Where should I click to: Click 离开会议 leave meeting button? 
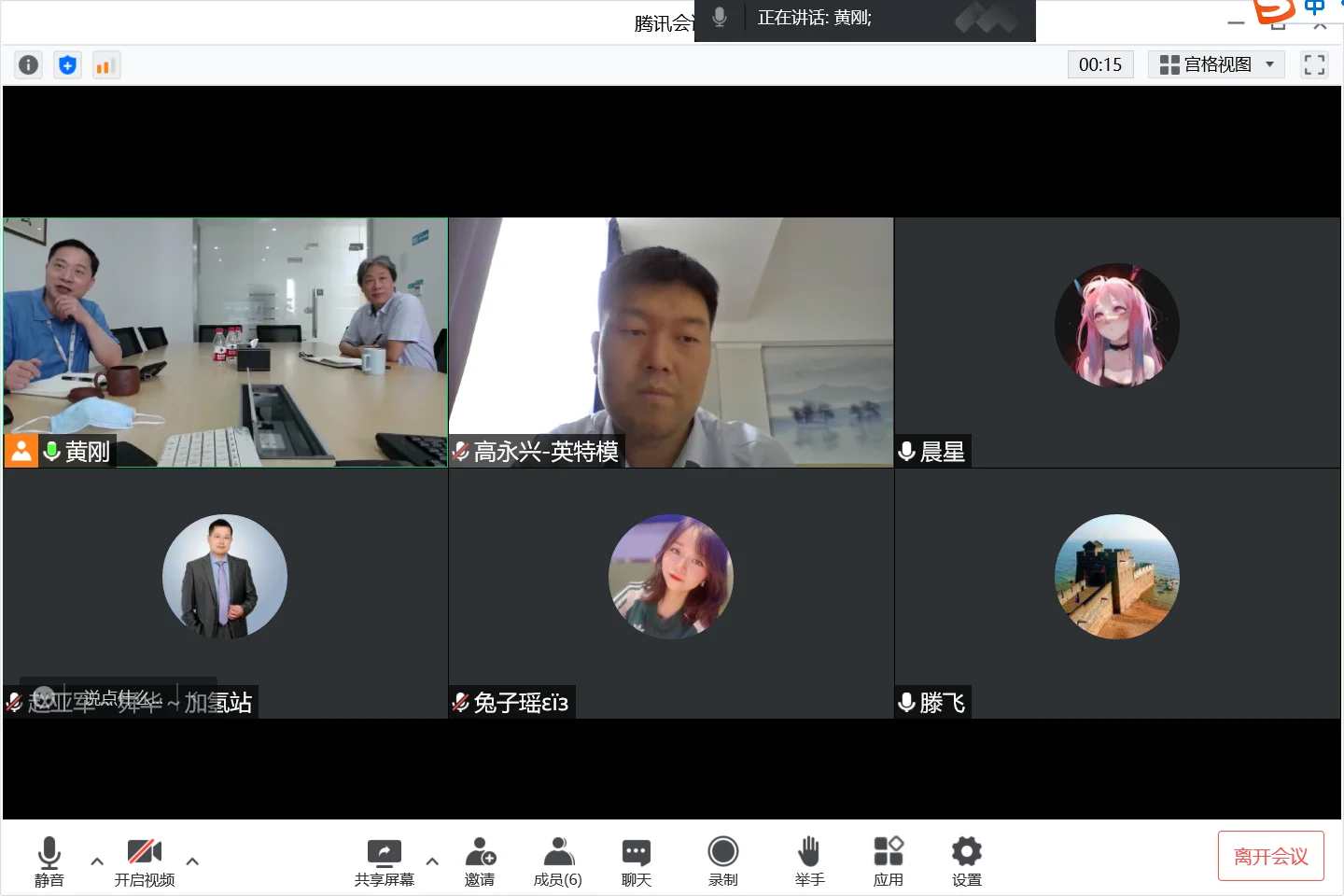pos(1271,856)
